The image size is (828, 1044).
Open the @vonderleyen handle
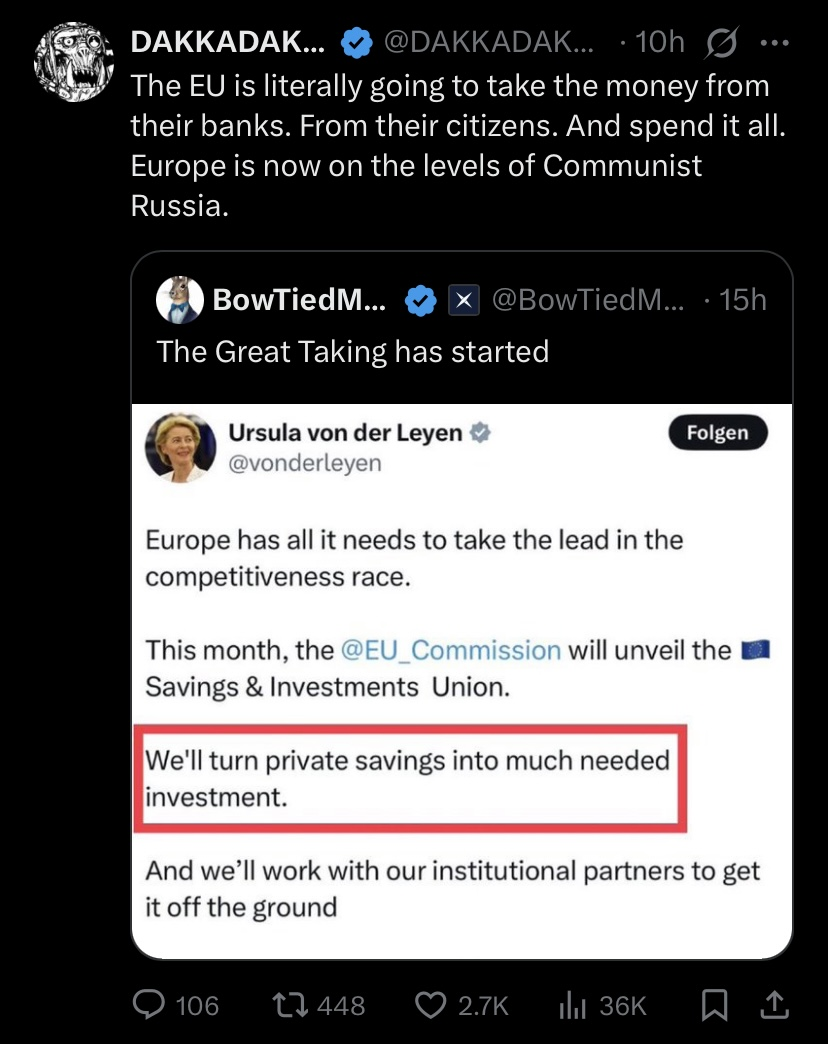click(x=305, y=464)
